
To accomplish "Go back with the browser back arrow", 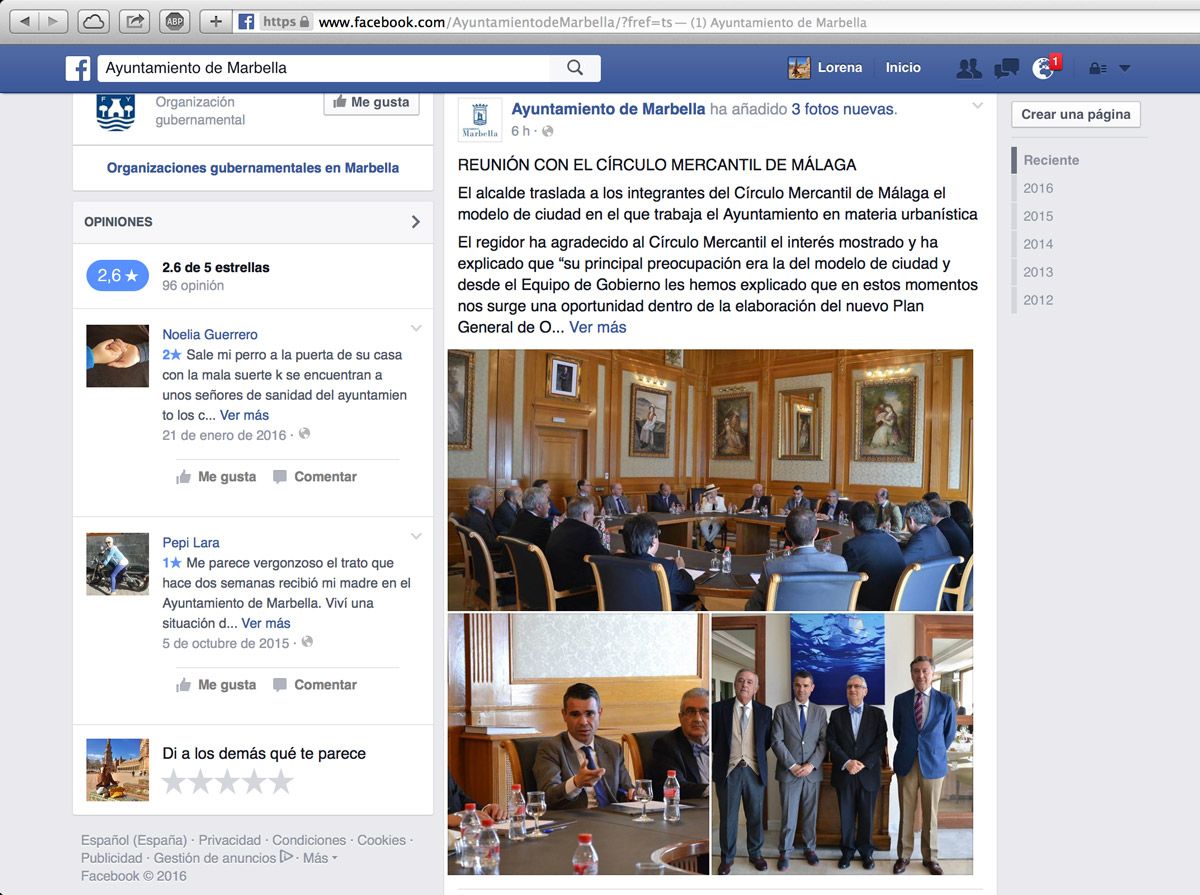I will (25, 21).
